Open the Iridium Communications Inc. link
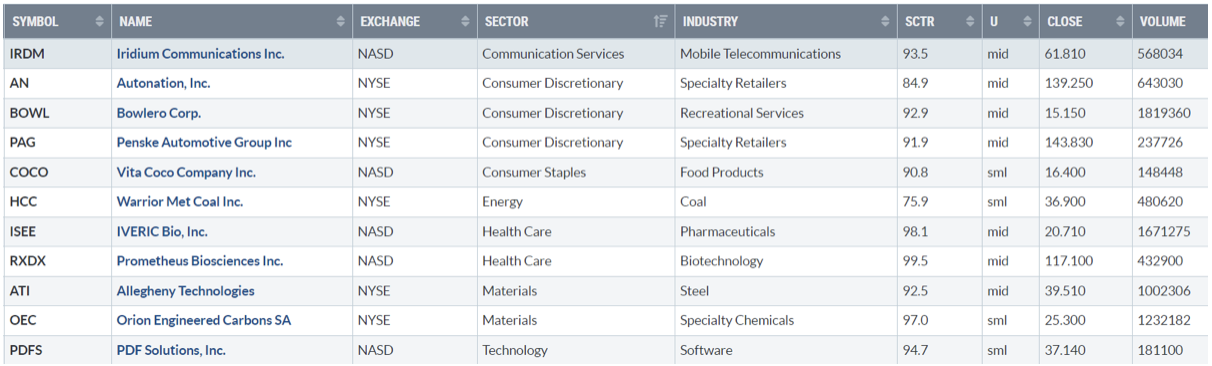The width and height of the screenshot is (1212, 366). click(x=200, y=54)
